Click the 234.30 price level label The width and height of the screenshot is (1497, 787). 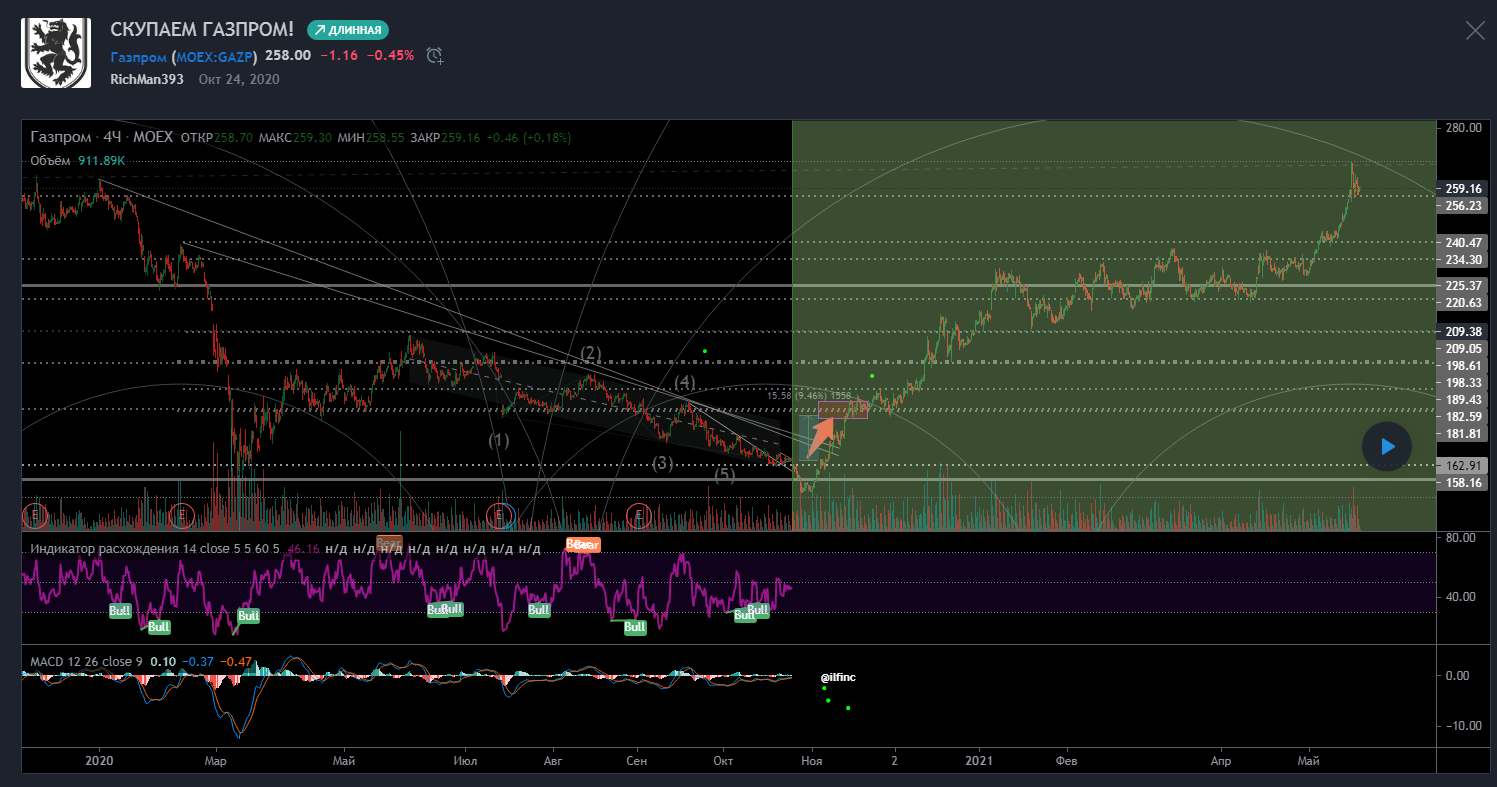click(1463, 260)
